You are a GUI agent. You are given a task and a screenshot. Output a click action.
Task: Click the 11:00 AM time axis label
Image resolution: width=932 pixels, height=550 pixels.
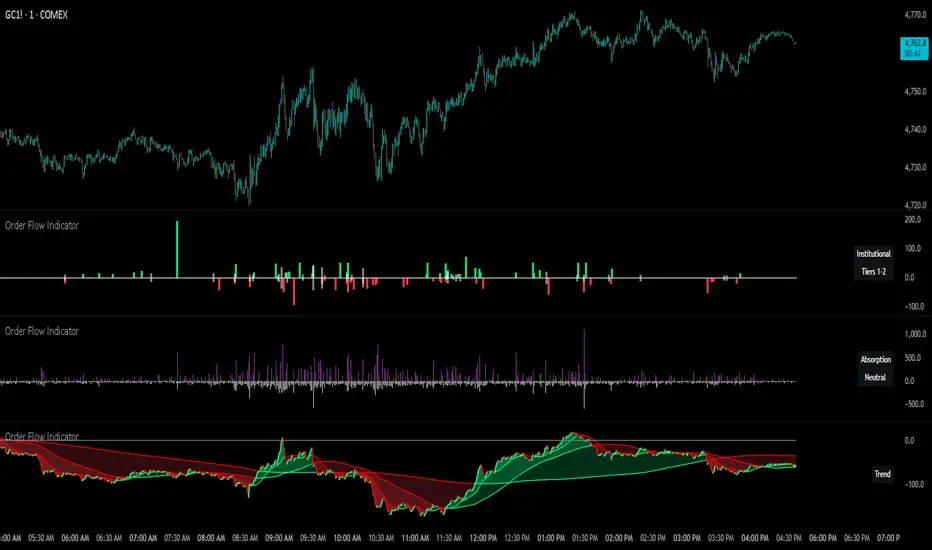[415, 538]
